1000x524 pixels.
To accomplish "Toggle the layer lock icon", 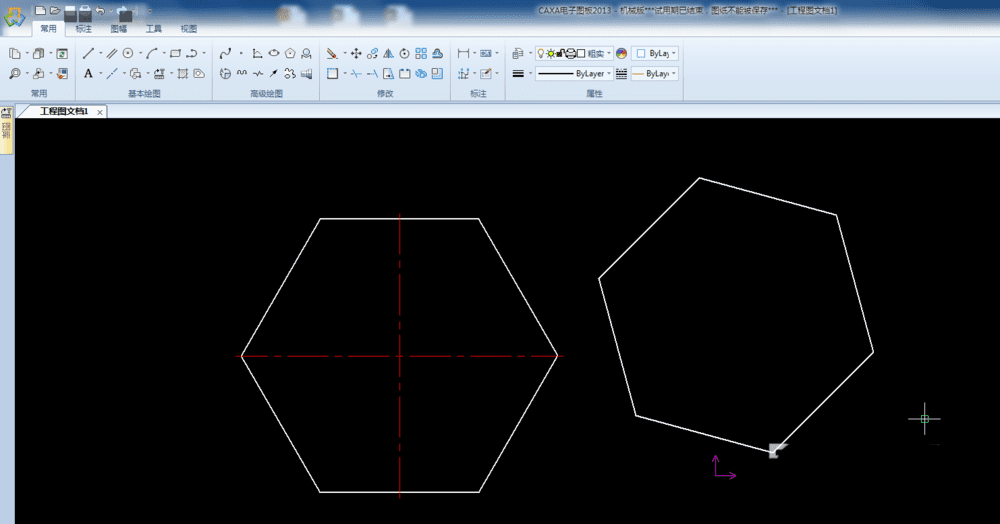I will (561, 53).
